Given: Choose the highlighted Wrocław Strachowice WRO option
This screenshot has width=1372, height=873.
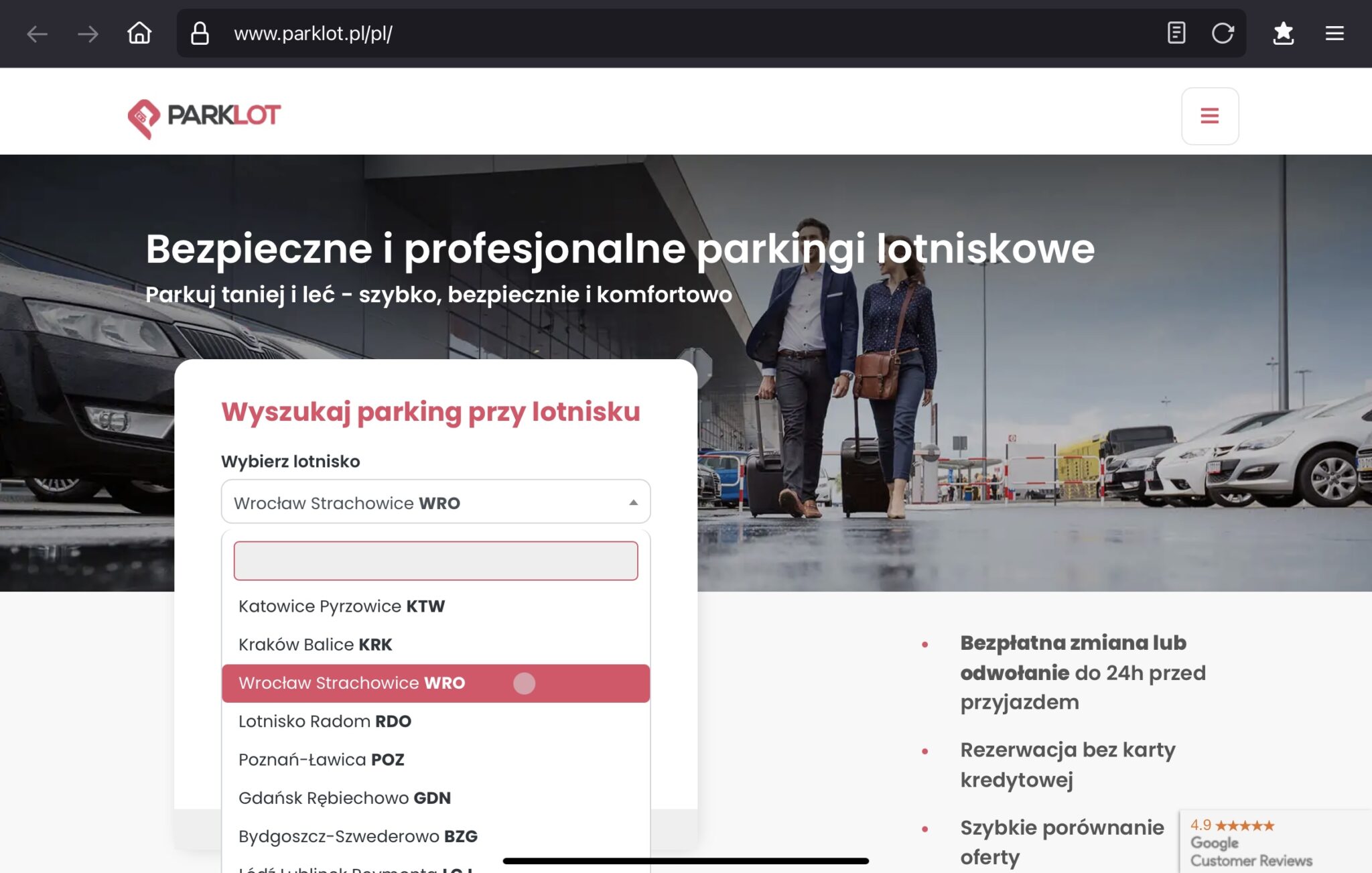Looking at the screenshot, I should tap(435, 683).
